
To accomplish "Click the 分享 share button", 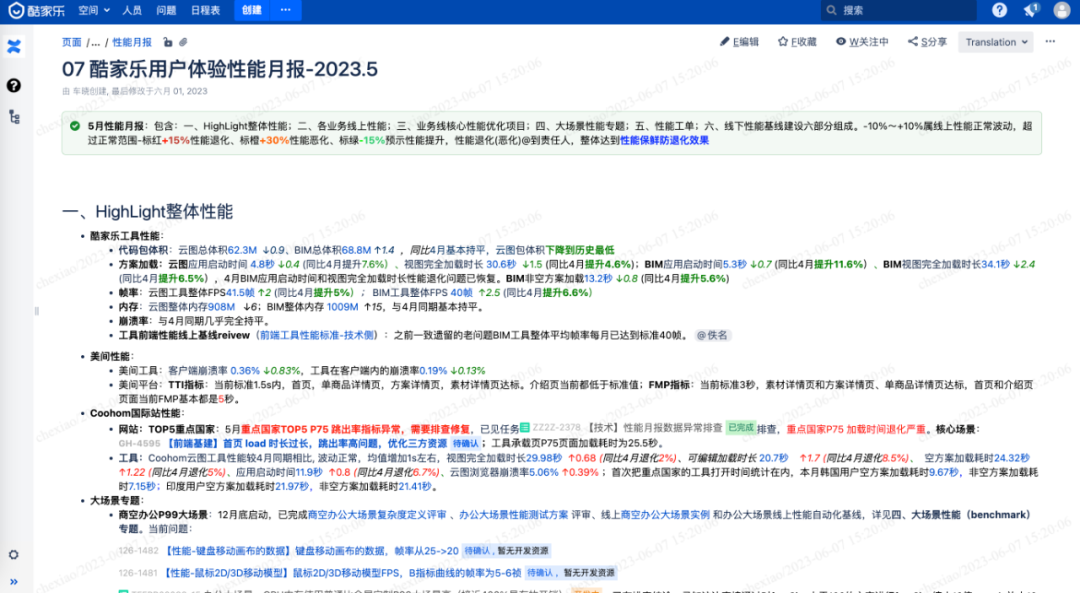I will [927, 42].
